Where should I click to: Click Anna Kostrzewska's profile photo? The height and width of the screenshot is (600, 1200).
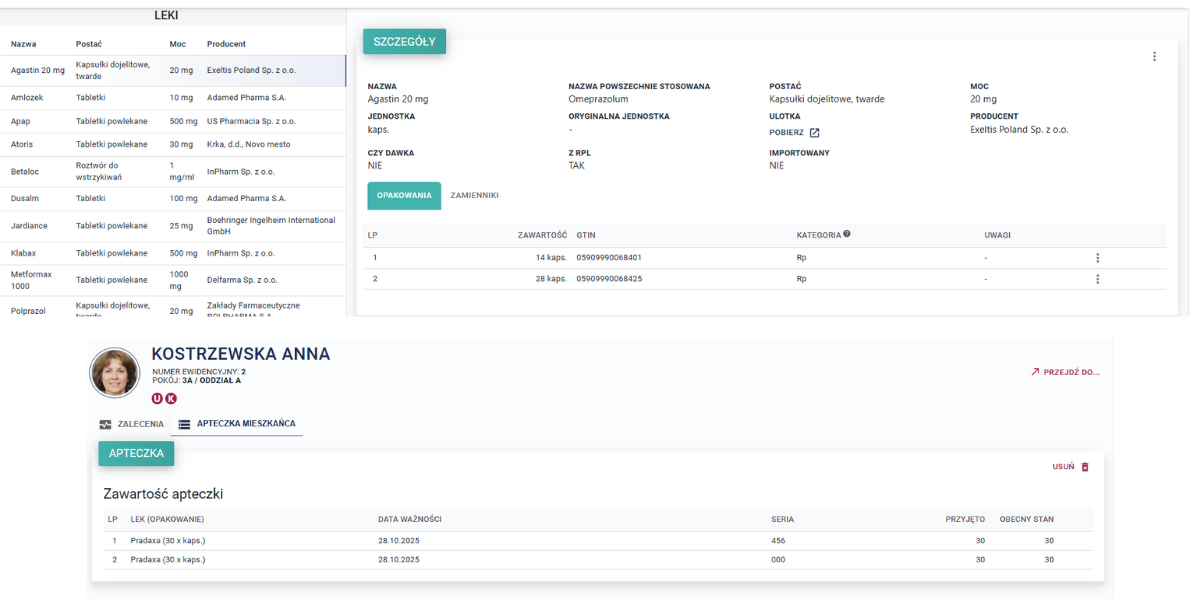click(x=115, y=373)
